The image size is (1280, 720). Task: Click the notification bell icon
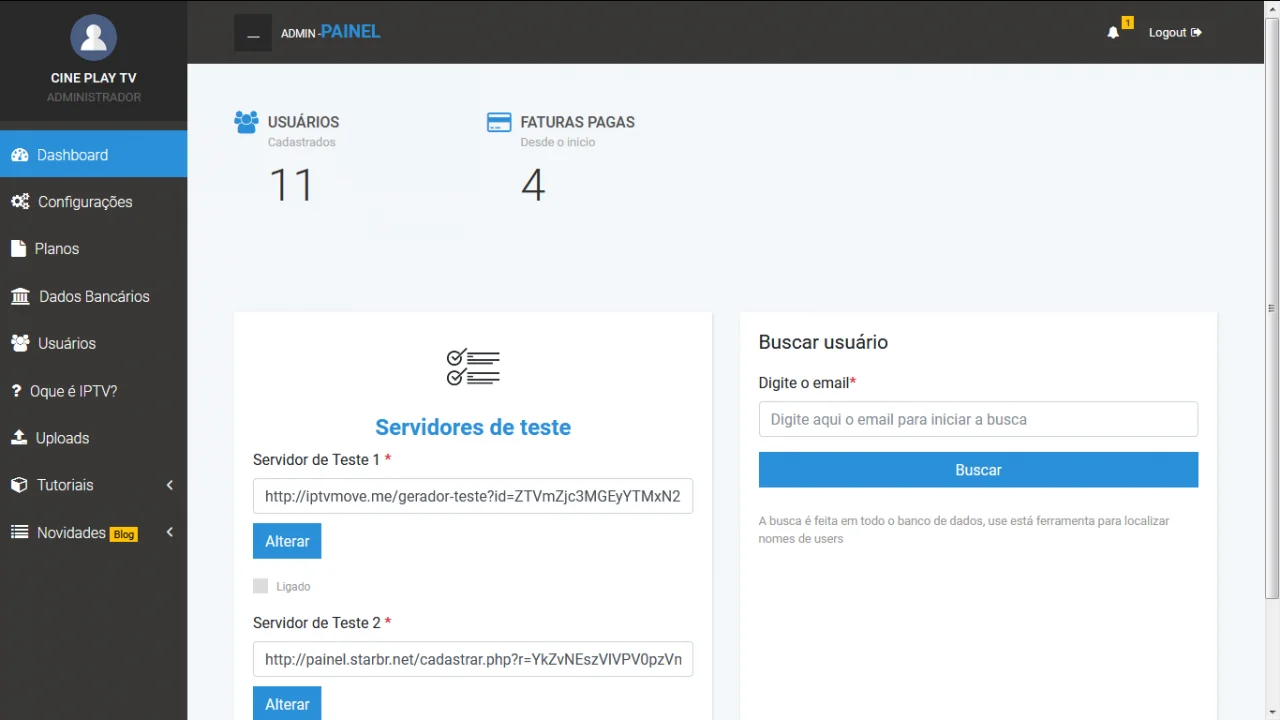point(1113,33)
